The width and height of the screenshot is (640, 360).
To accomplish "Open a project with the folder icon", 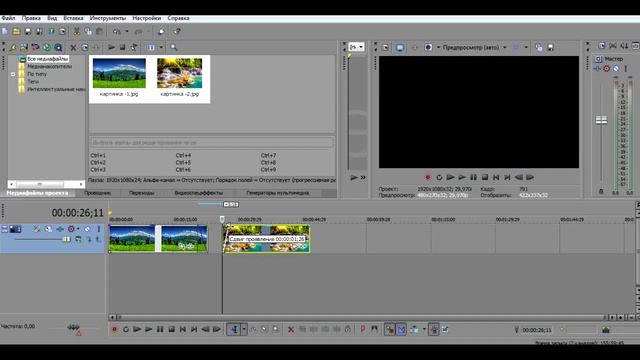I will coord(16,31).
